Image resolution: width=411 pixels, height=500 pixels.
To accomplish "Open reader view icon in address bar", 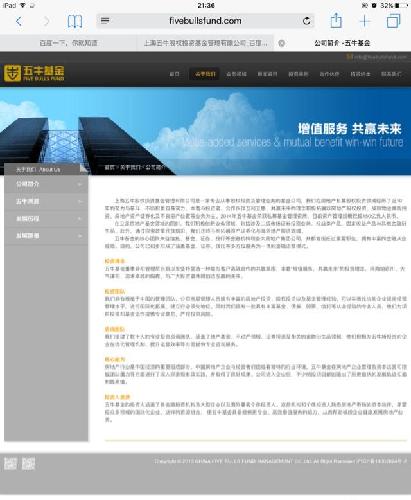I will coord(105,21).
